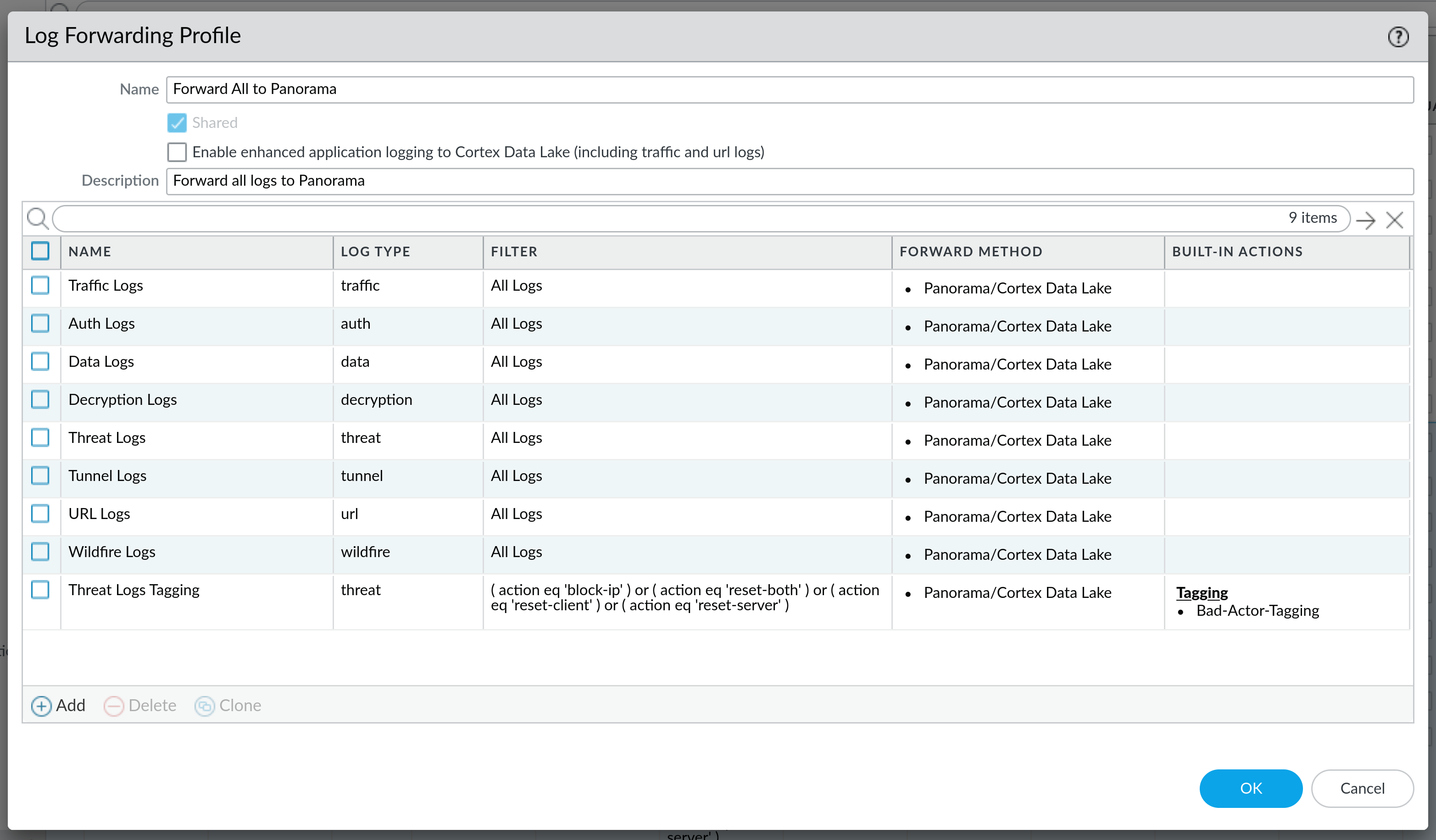Click the Clone icon
Viewport: 1436px width, 840px height.
(x=204, y=706)
